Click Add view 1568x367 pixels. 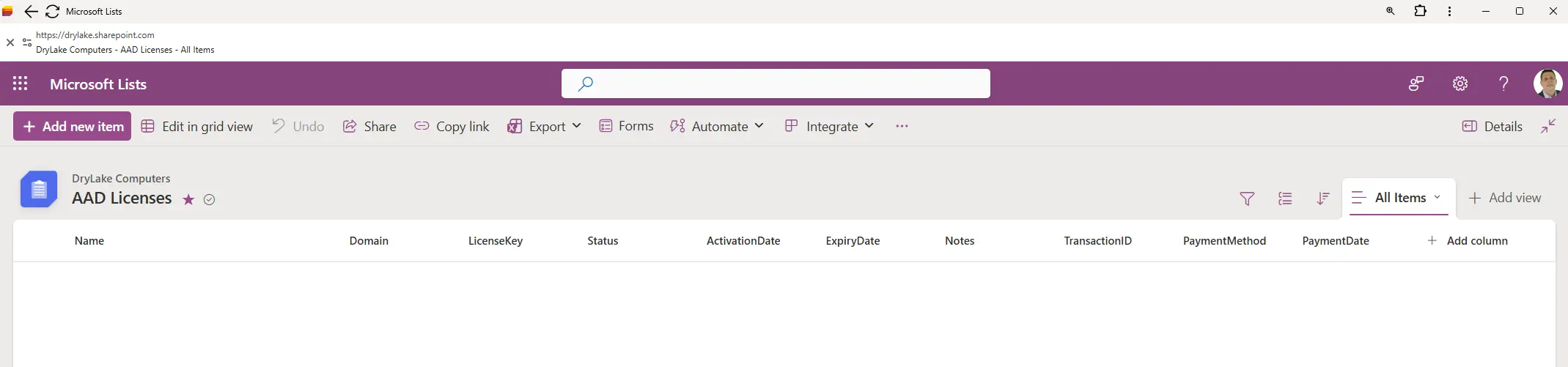[x=1504, y=198]
